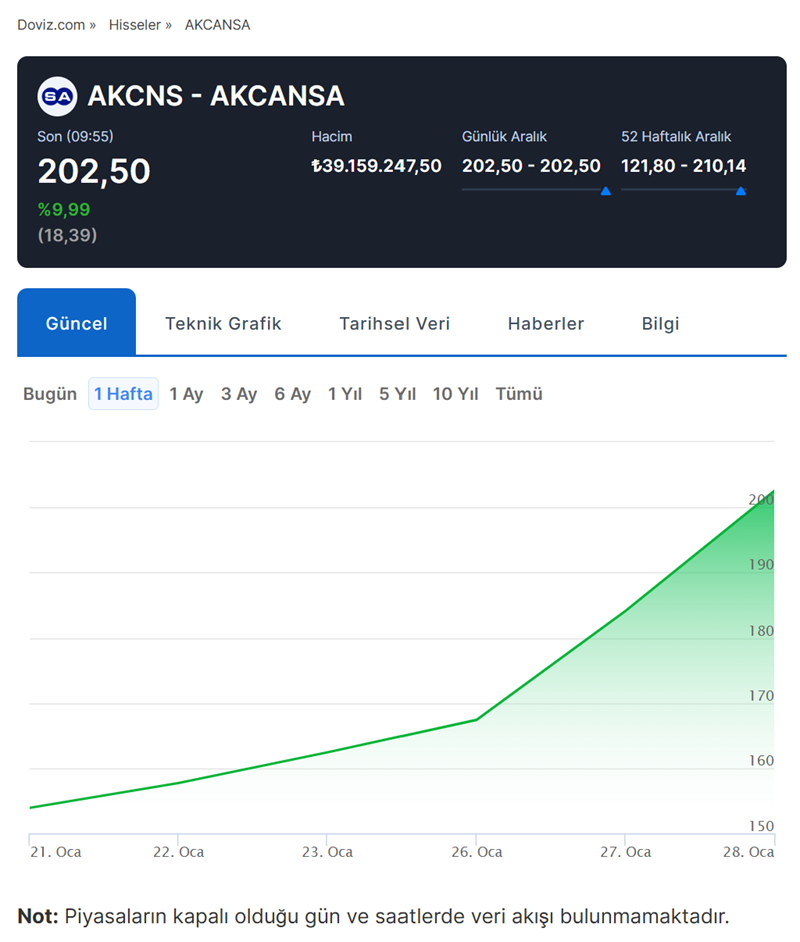The width and height of the screenshot is (800, 942).
Task: Choose the 6 Ay time period
Action: pyautogui.click(x=293, y=394)
